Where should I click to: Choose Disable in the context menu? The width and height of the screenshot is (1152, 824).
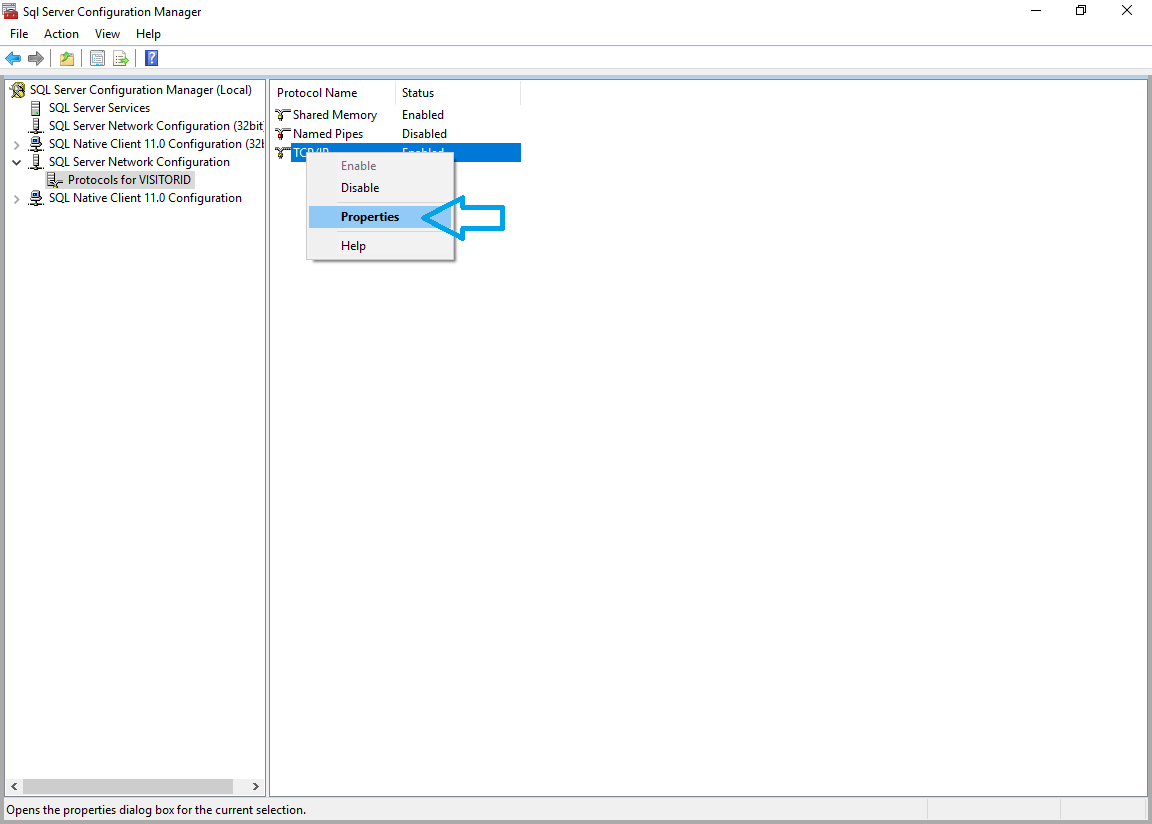(x=360, y=188)
